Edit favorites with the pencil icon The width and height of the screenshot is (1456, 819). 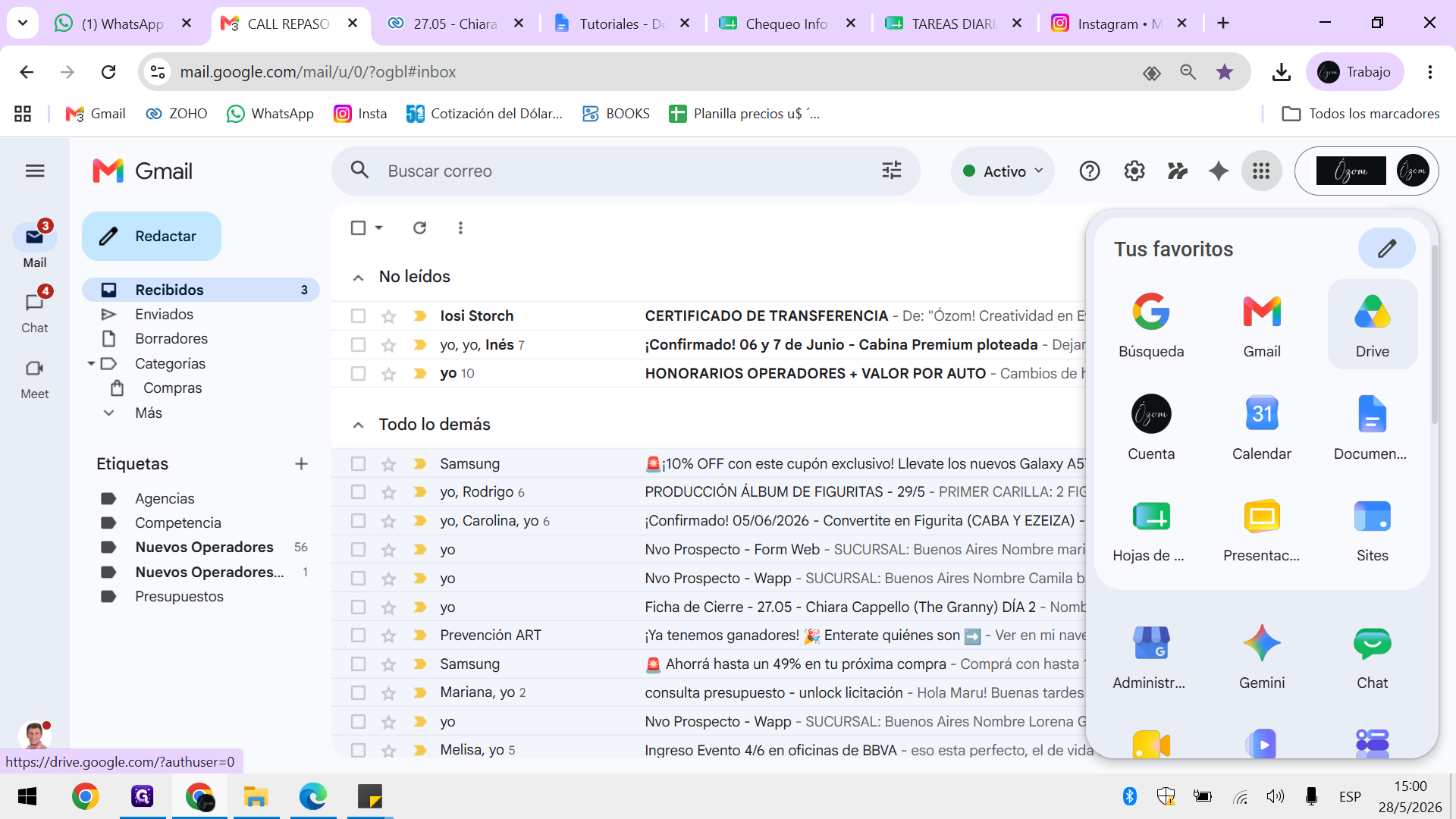coord(1386,248)
